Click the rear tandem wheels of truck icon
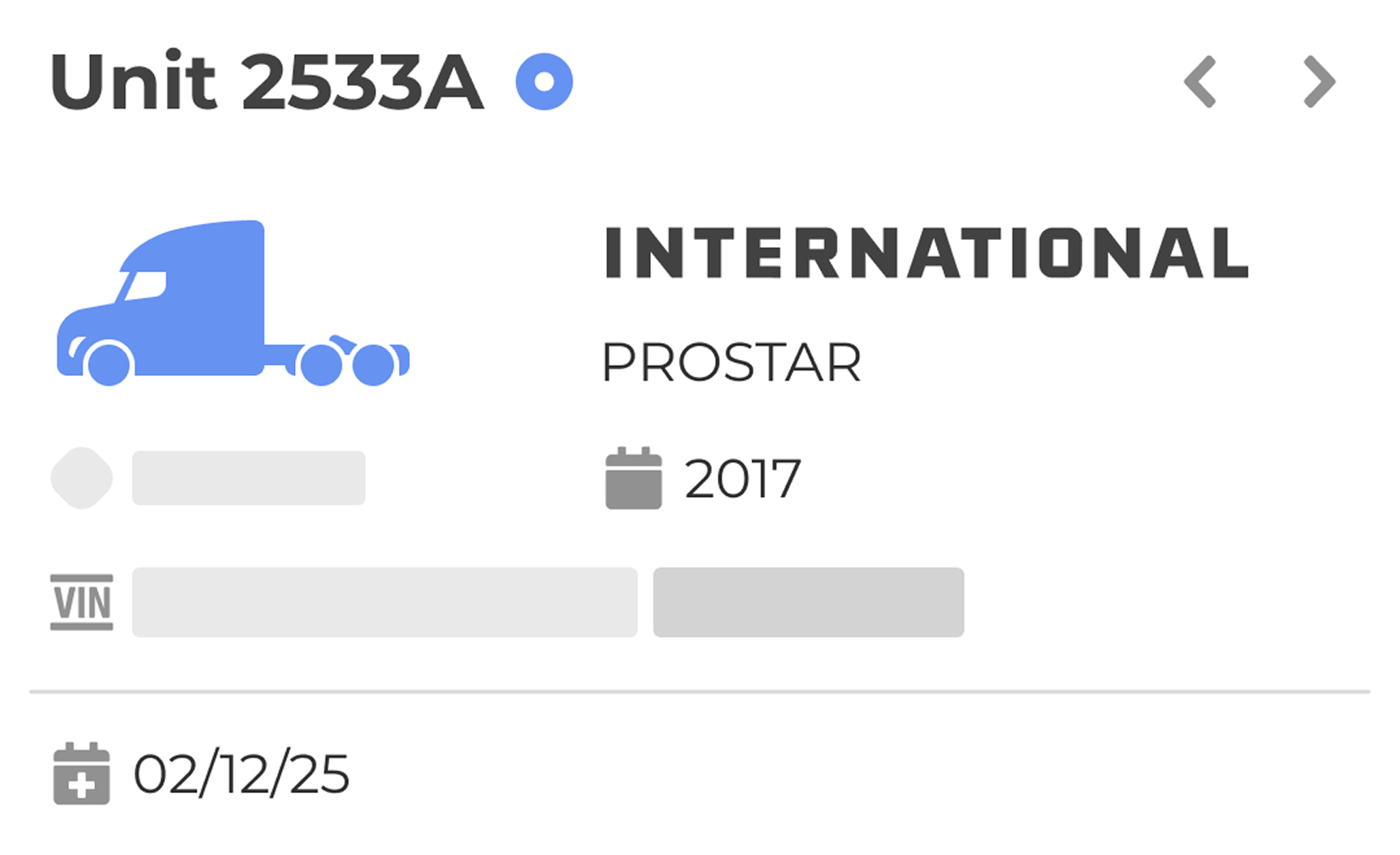 (x=348, y=364)
